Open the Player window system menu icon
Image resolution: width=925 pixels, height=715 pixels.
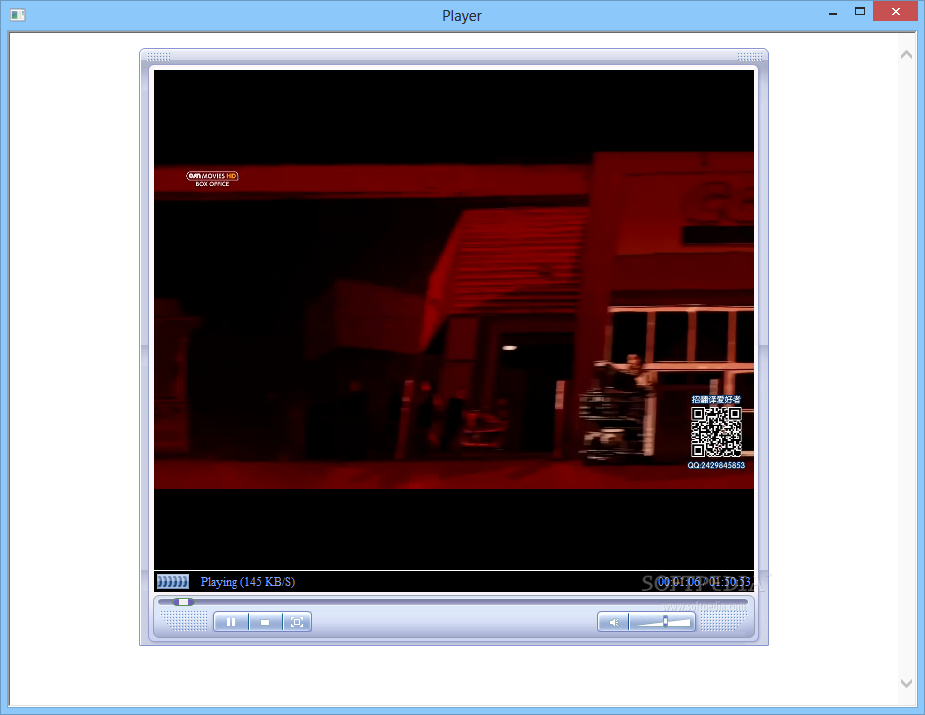tap(18, 15)
